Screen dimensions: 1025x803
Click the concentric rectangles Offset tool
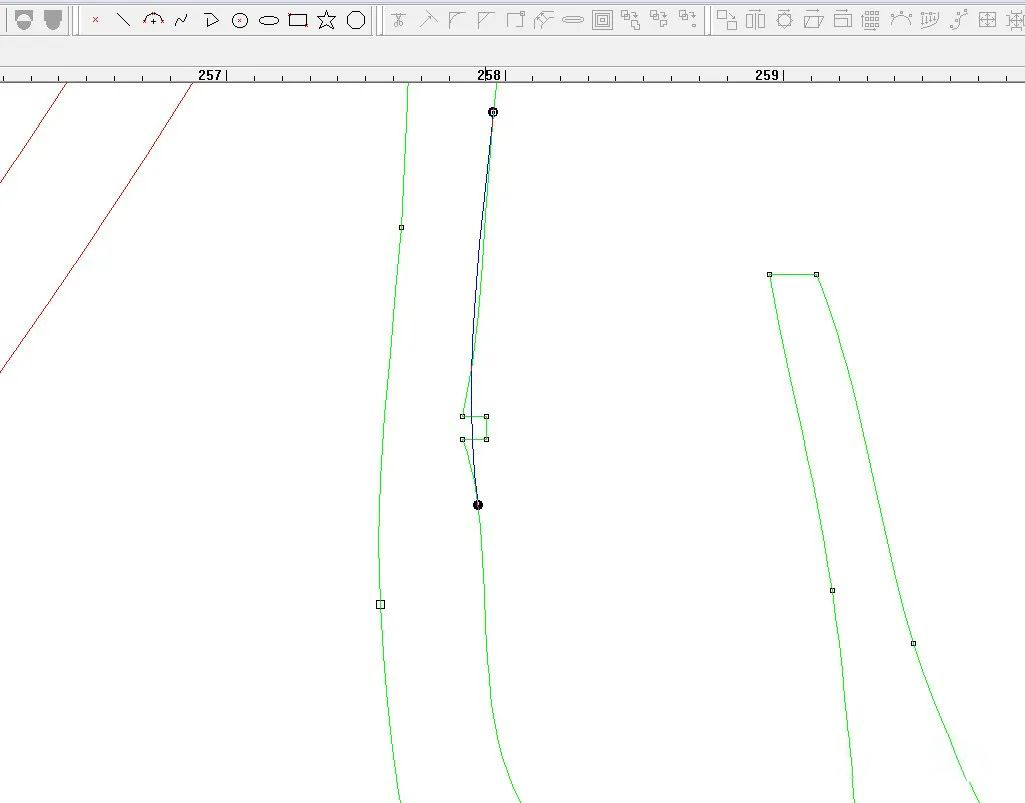tap(602, 20)
